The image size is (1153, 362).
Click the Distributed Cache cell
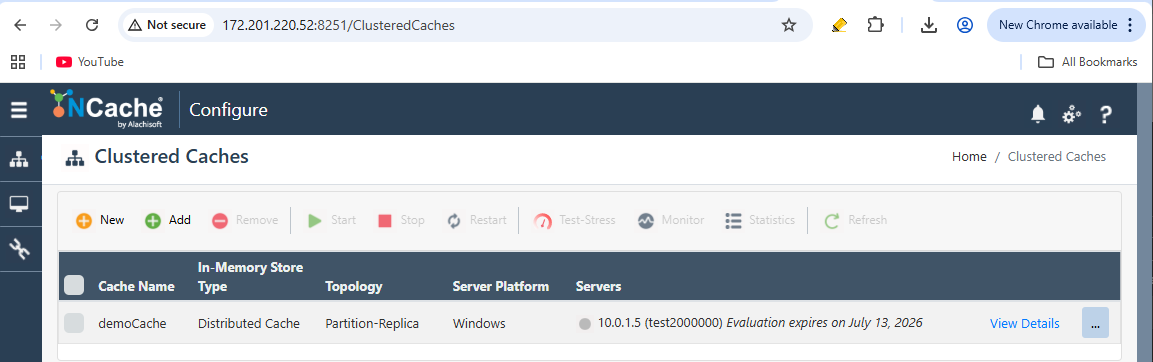tap(249, 323)
